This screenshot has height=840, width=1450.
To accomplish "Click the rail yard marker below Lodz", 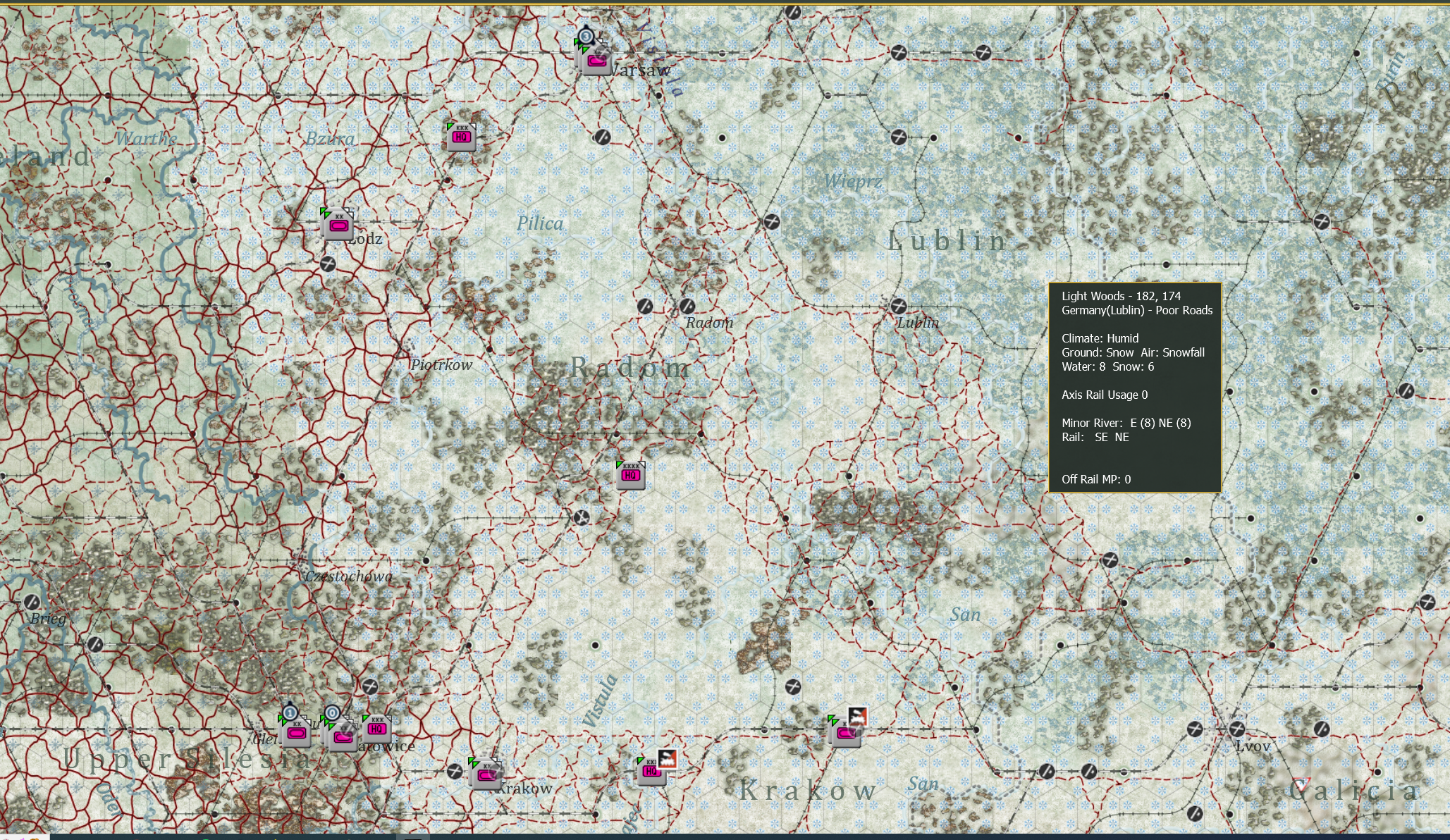I will pos(328,264).
